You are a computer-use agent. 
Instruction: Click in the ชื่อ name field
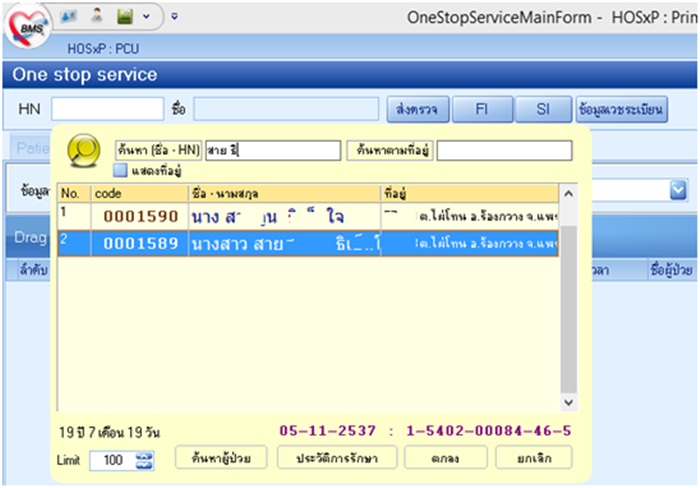[286, 108]
